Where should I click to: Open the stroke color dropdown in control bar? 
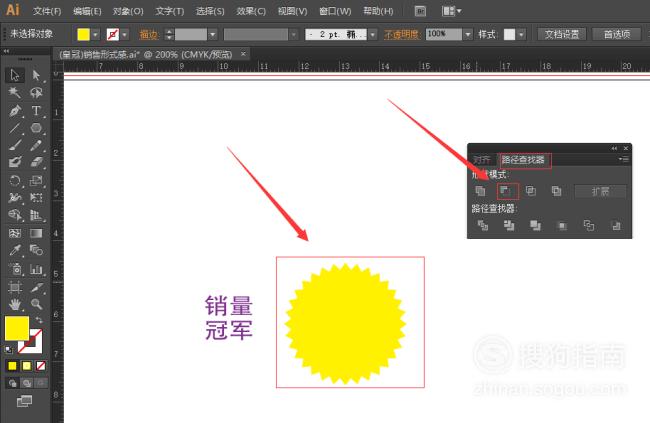[125, 34]
